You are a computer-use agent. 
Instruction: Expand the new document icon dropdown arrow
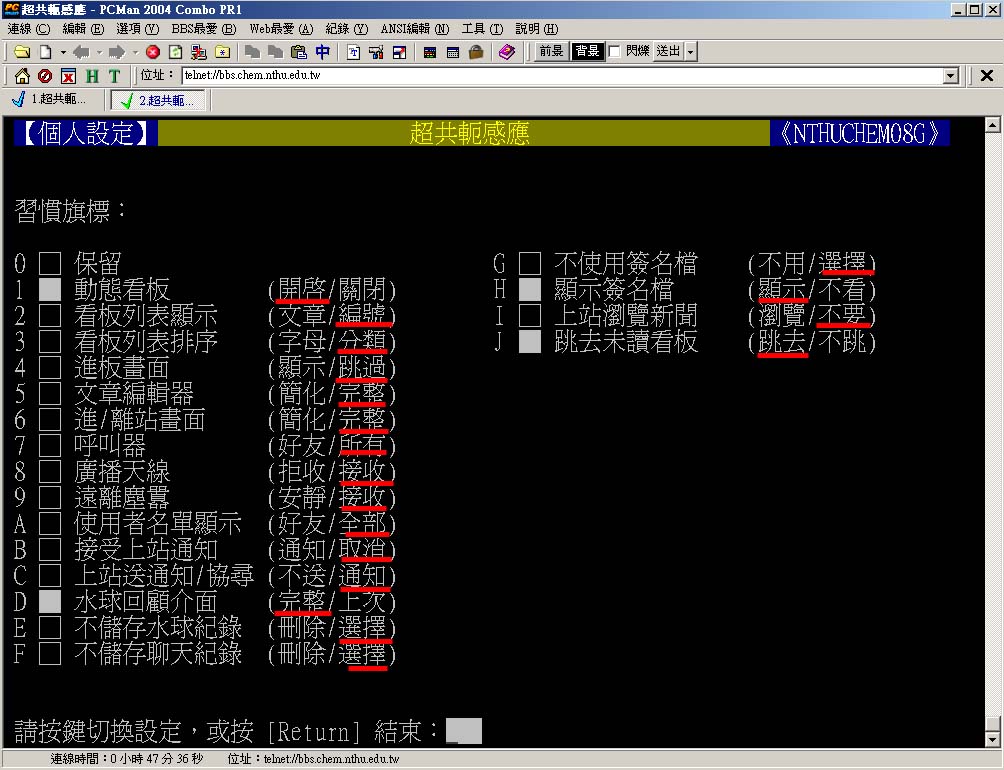click(x=62, y=52)
